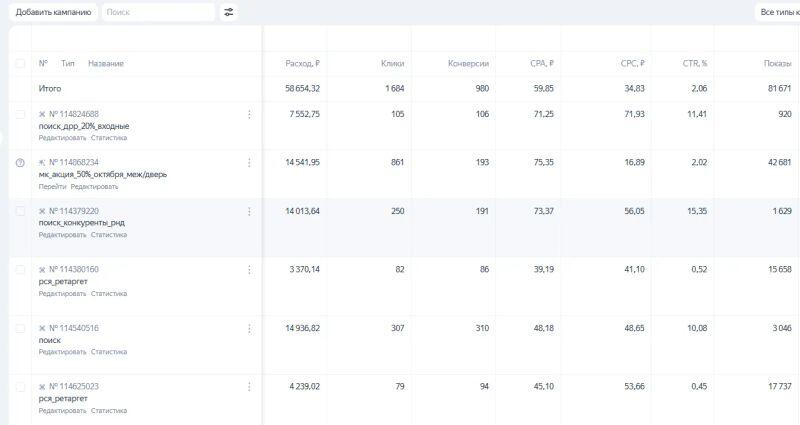
Task: Expand the 'Все типы' campaign type dropdown
Action: (778, 12)
